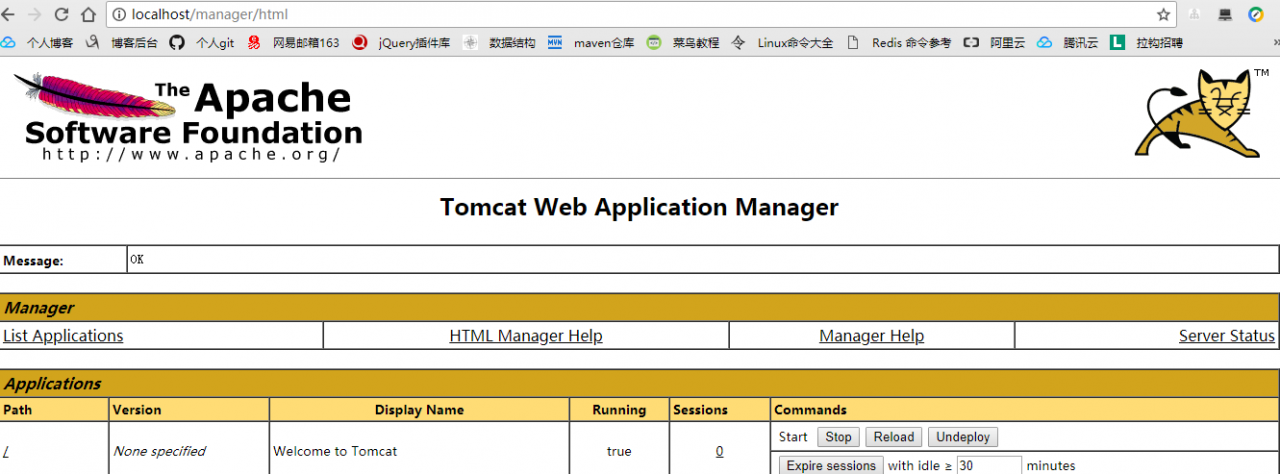Click the faded gray extension icon
The image size is (1280, 474).
point(1194,15)
